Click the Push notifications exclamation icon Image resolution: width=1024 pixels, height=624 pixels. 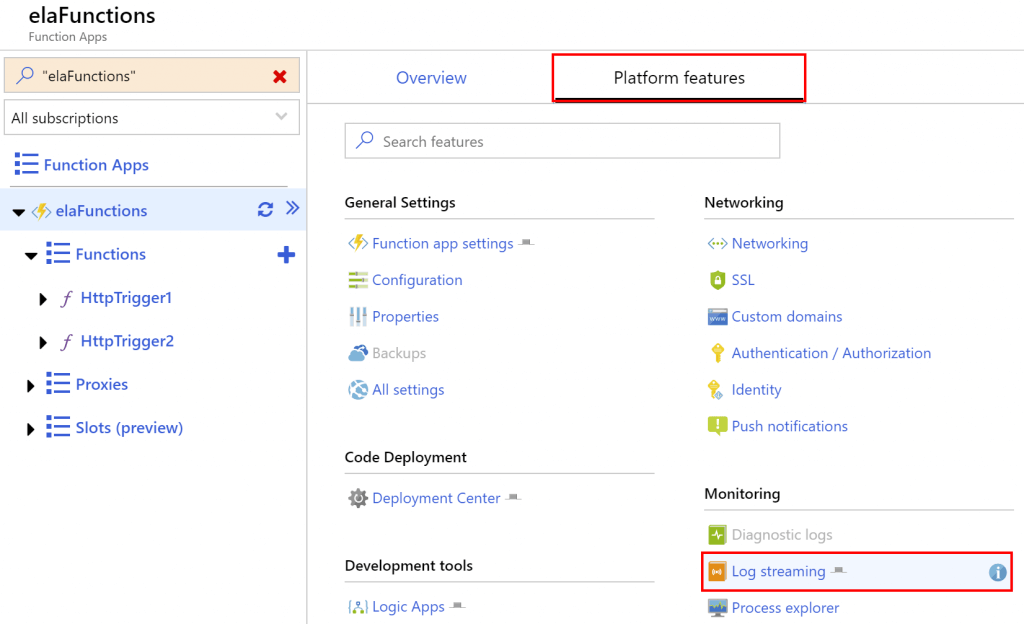pos(717,426)
